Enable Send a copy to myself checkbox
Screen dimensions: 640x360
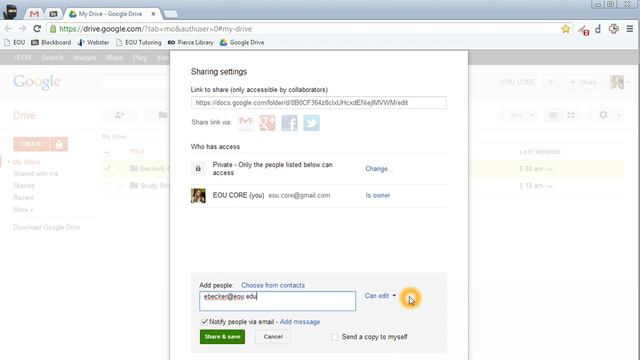(x=335, y=337)
